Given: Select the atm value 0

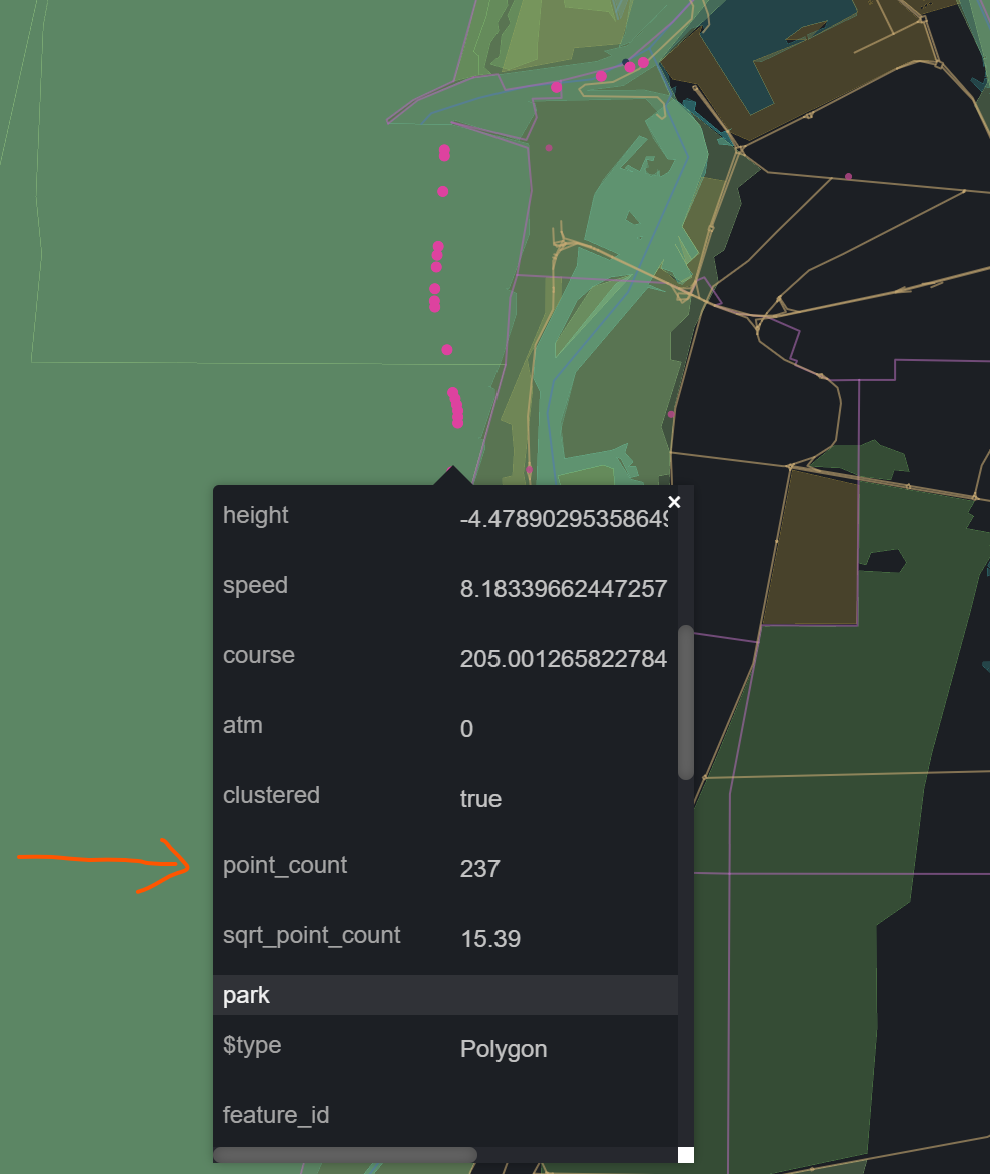Looking at the screenshot, I should click(467, 729).
